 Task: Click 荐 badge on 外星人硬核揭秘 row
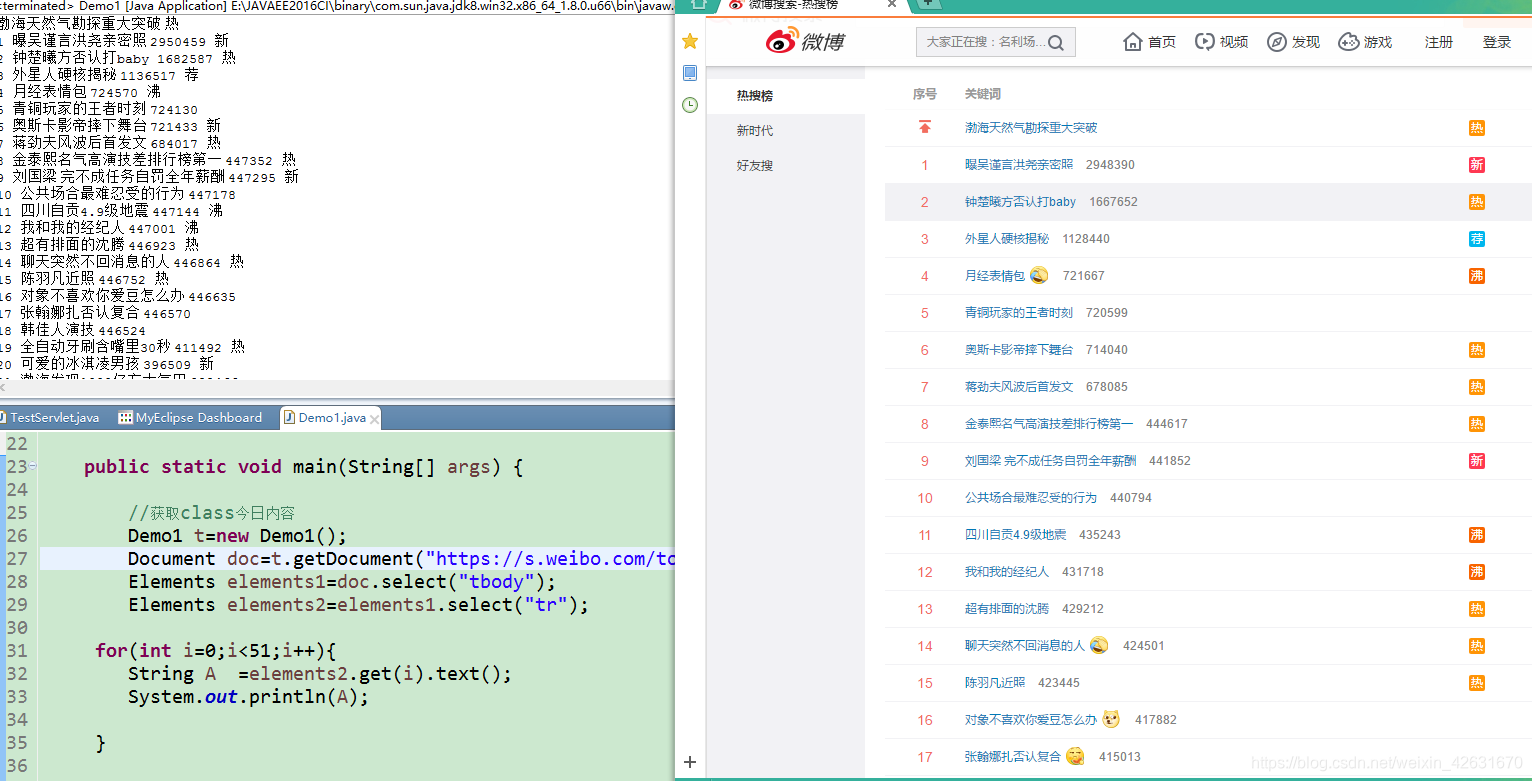(x=1477, y=239)
